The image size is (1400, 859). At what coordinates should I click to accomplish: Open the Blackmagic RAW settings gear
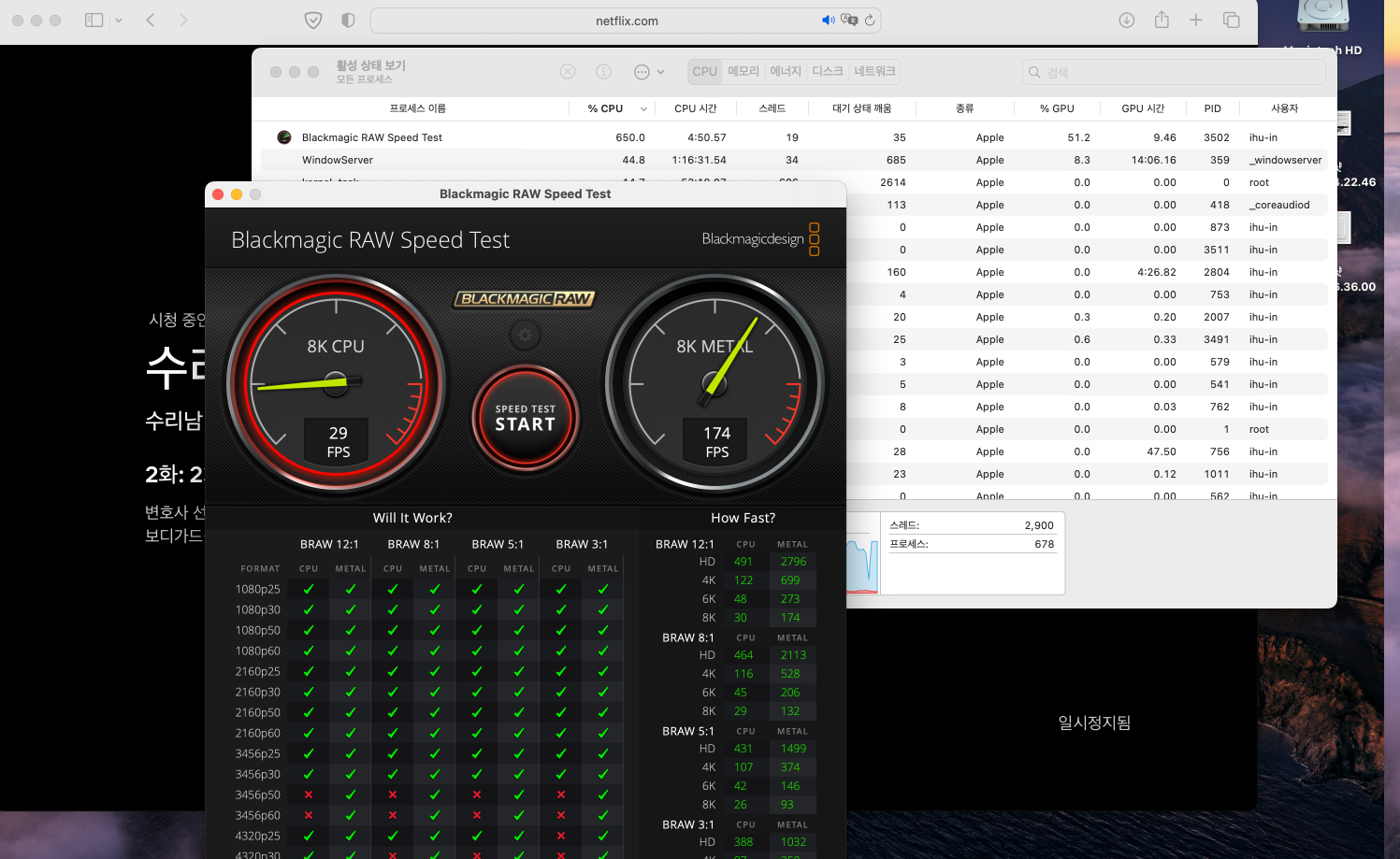(x=525, y=335)
